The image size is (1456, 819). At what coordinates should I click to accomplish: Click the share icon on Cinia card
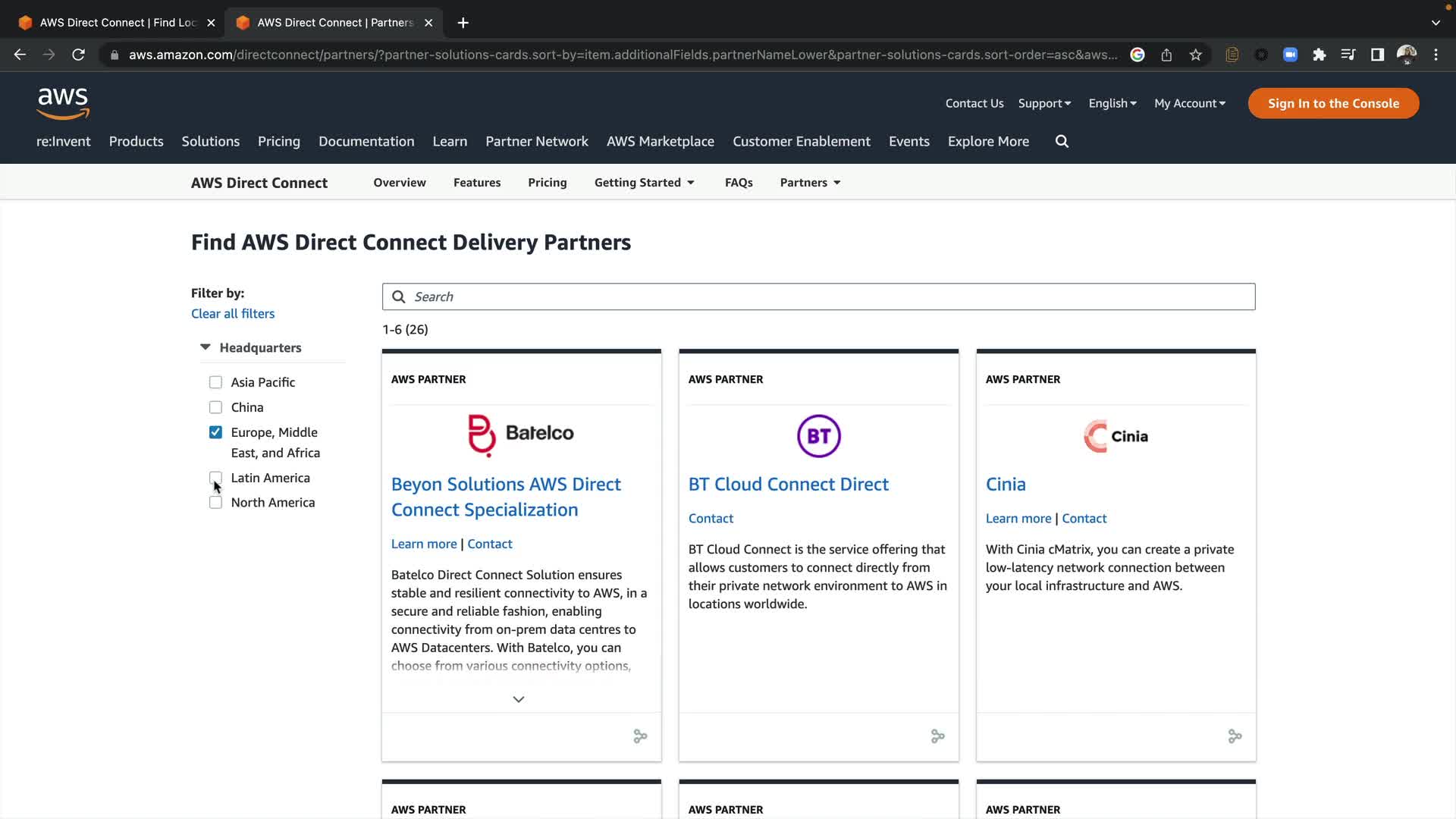[1235, 736]
